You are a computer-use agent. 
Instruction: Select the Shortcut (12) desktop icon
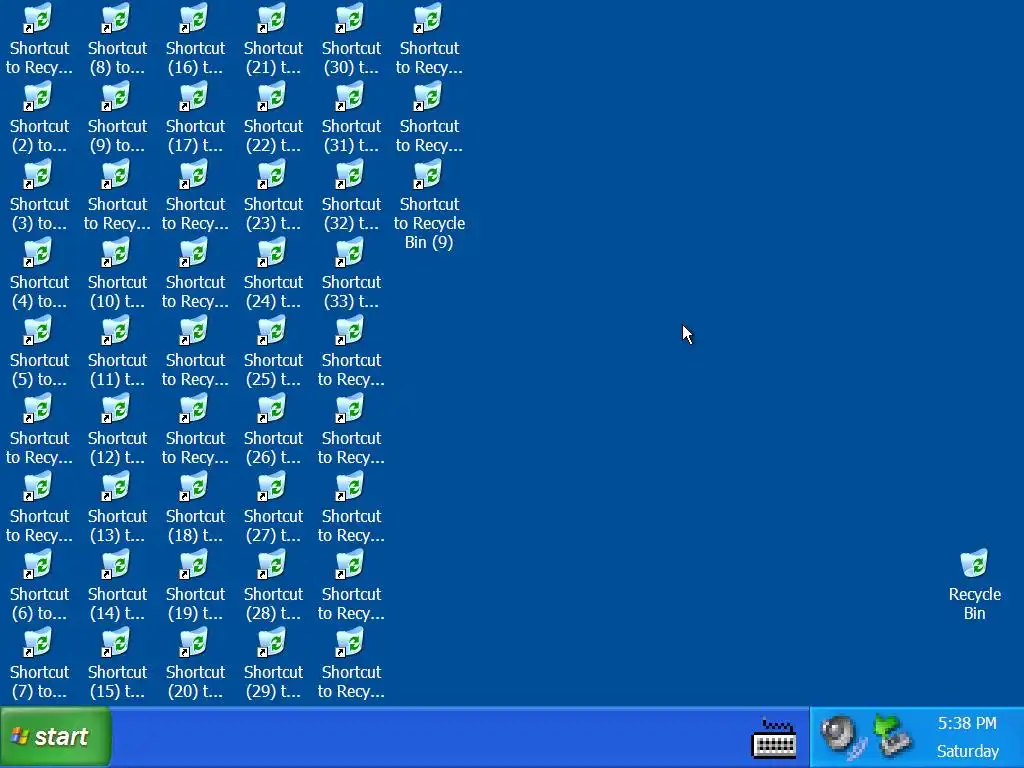(x=118, y=430)
